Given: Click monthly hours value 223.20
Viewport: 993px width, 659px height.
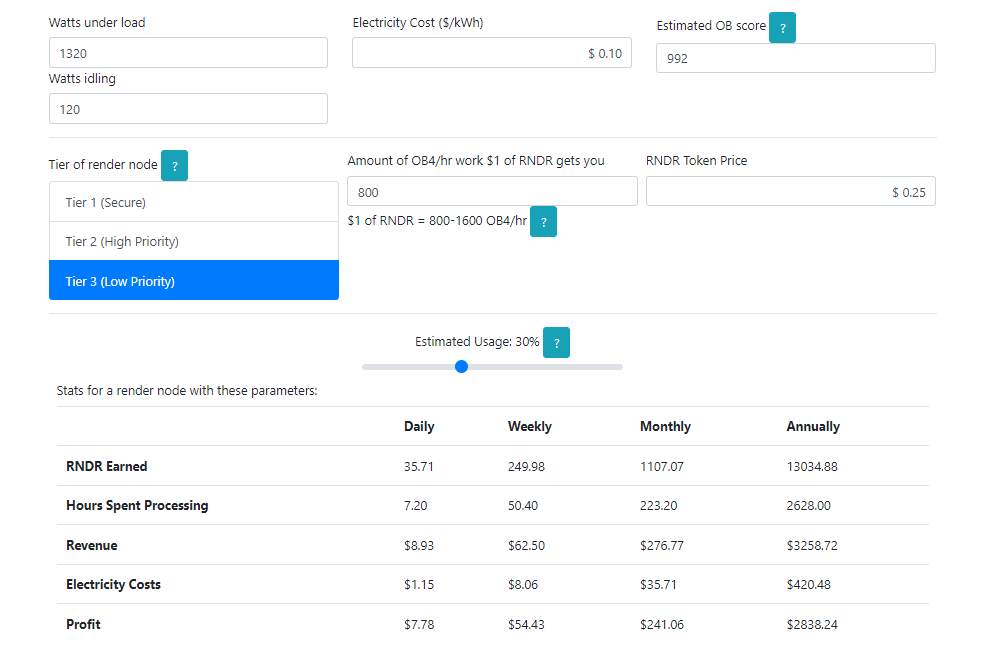Looking at the screenshot, I should [x=659, y=506].
